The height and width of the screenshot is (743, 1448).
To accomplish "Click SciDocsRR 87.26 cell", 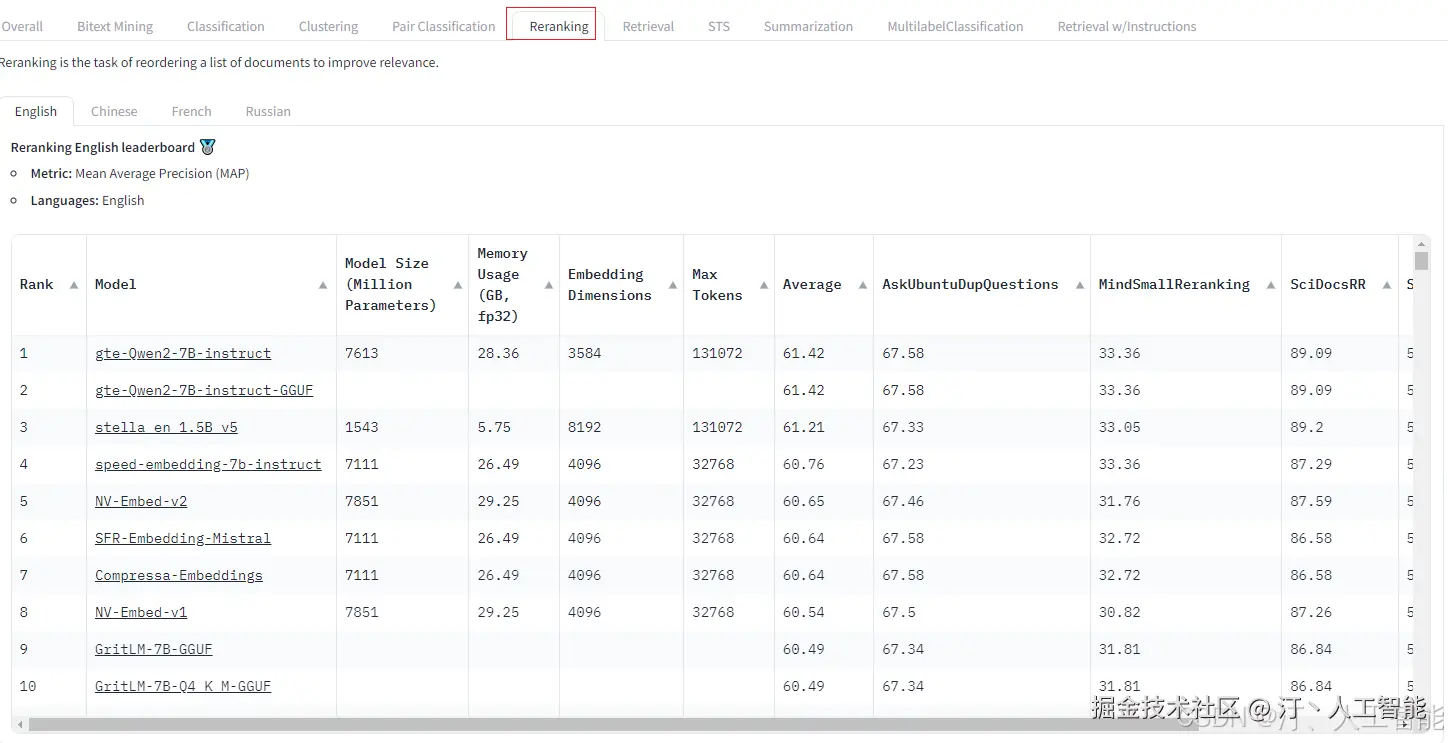I will (x=1311, y=612).
